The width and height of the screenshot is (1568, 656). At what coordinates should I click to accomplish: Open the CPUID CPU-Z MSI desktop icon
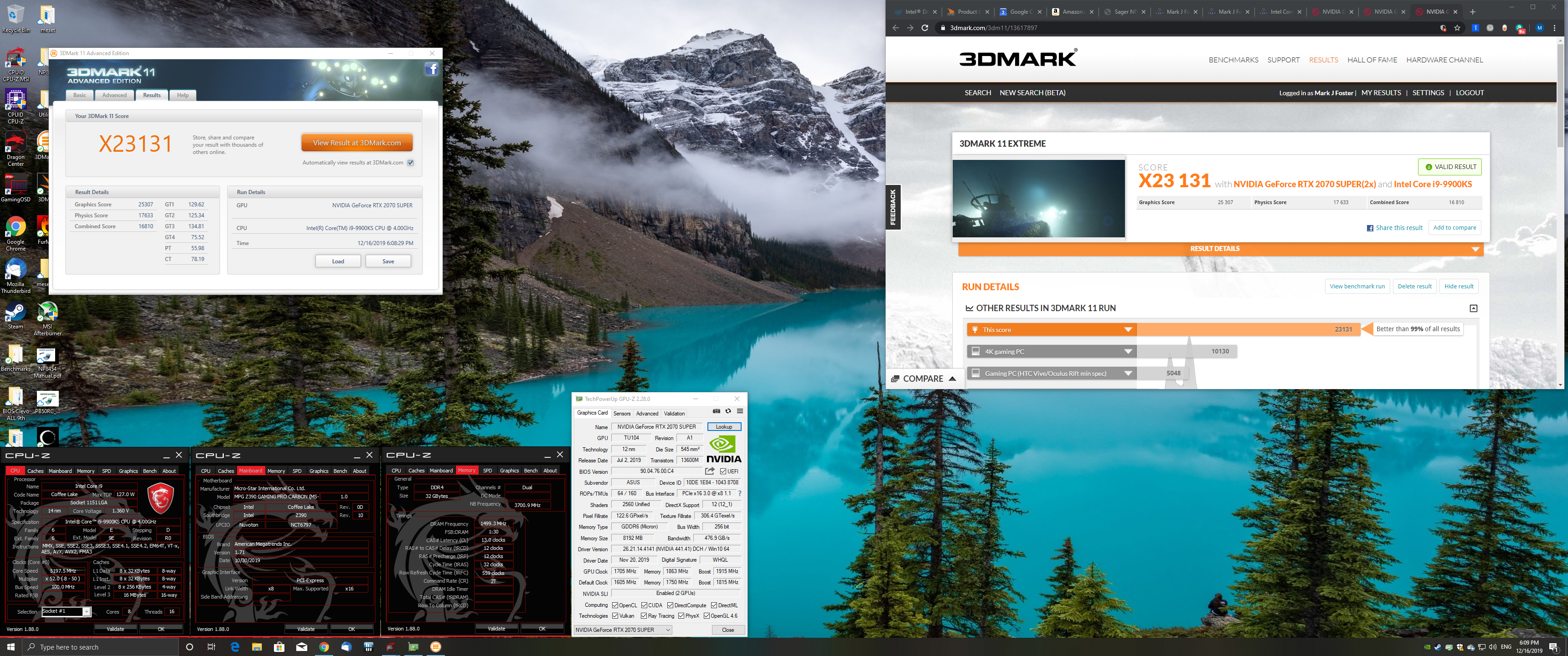pos(16,65)
